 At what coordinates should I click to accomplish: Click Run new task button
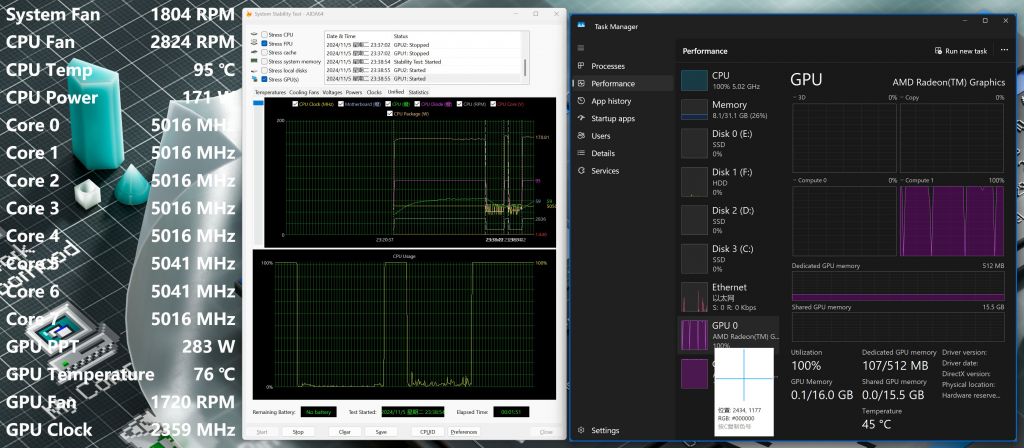(959, 51)
